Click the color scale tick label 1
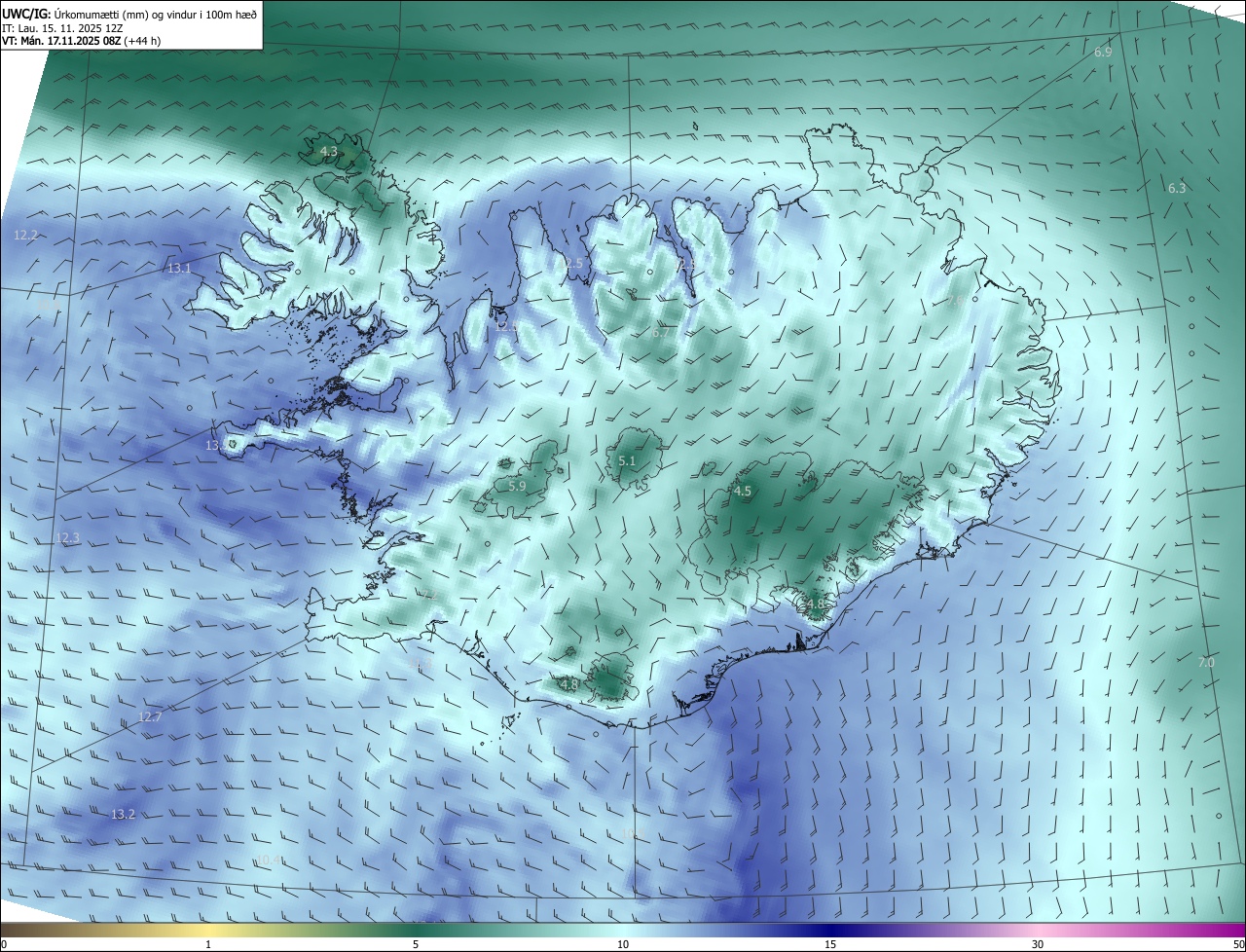Viewport: 1246px width, 952px height. (x=208, y=944)
